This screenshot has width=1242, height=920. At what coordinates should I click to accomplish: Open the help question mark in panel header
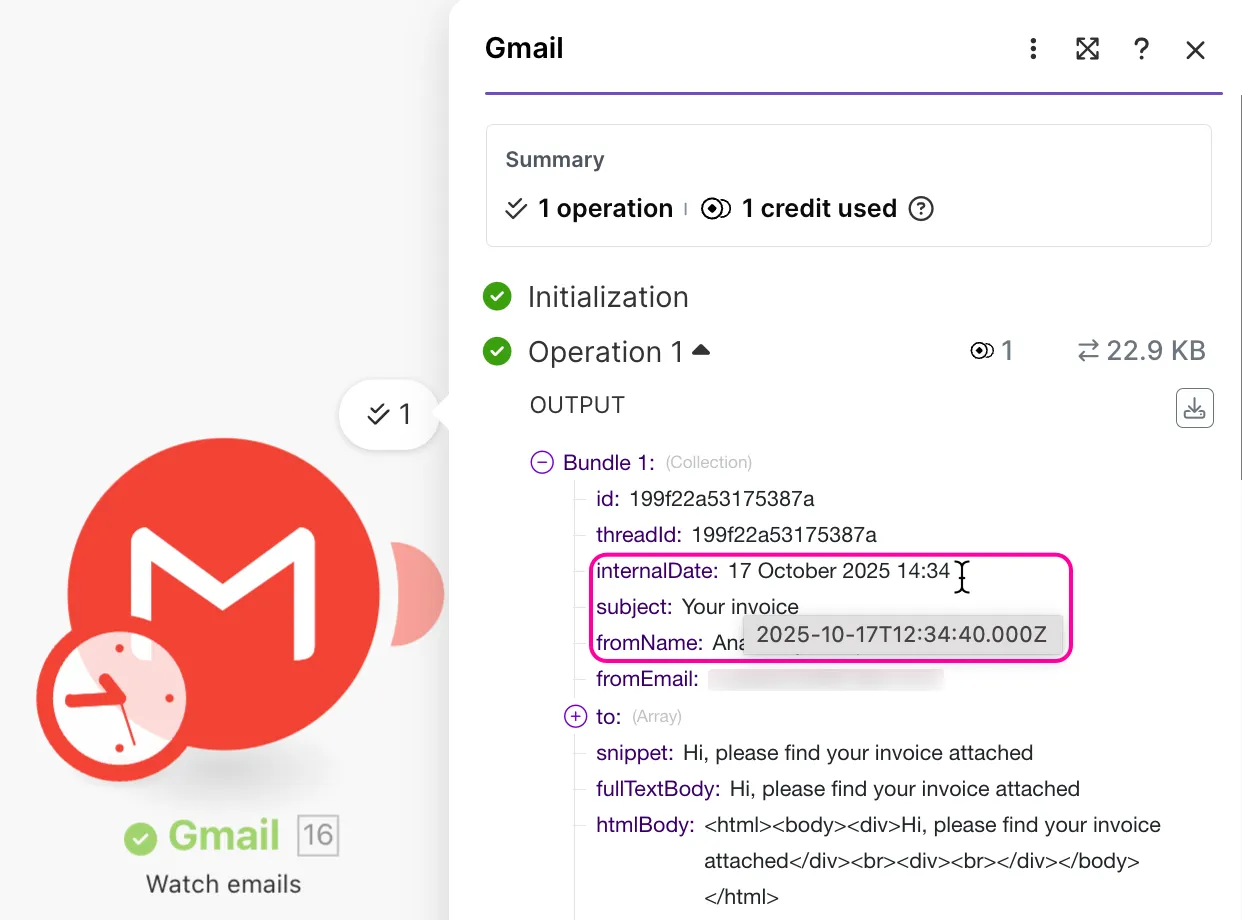[x=1141, y=49]
